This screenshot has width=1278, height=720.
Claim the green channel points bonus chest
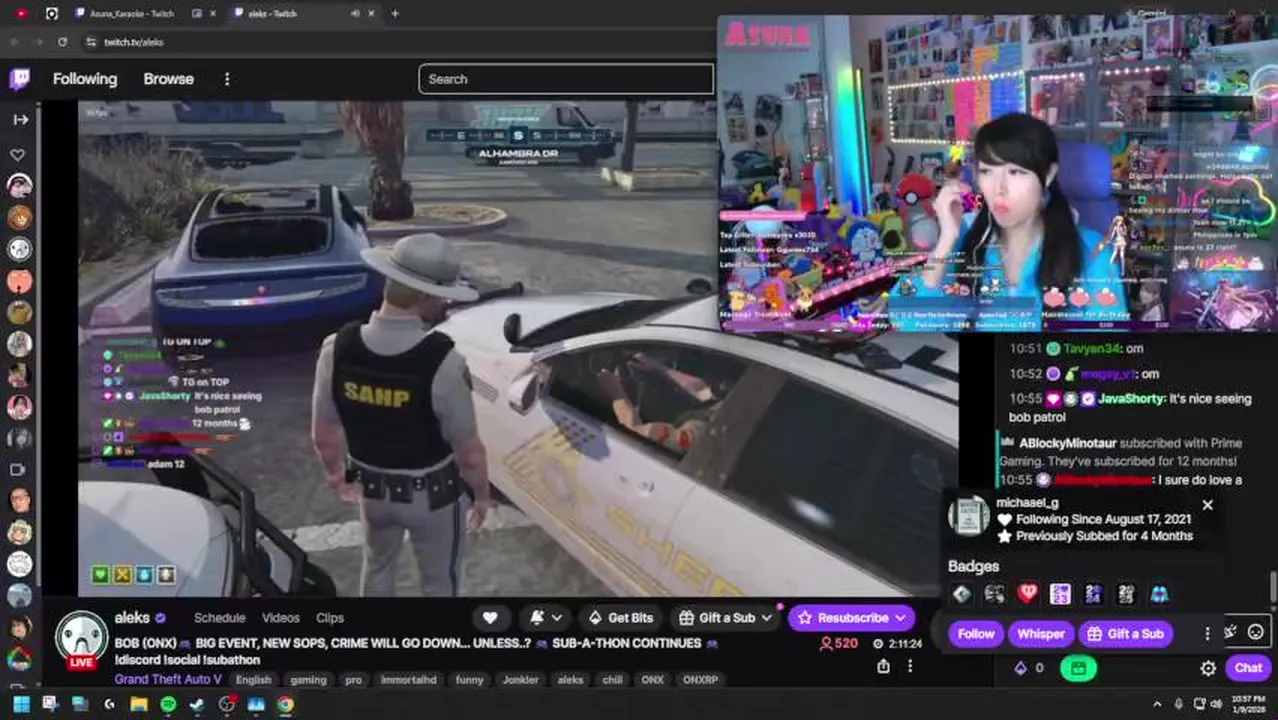(1078, 668)
